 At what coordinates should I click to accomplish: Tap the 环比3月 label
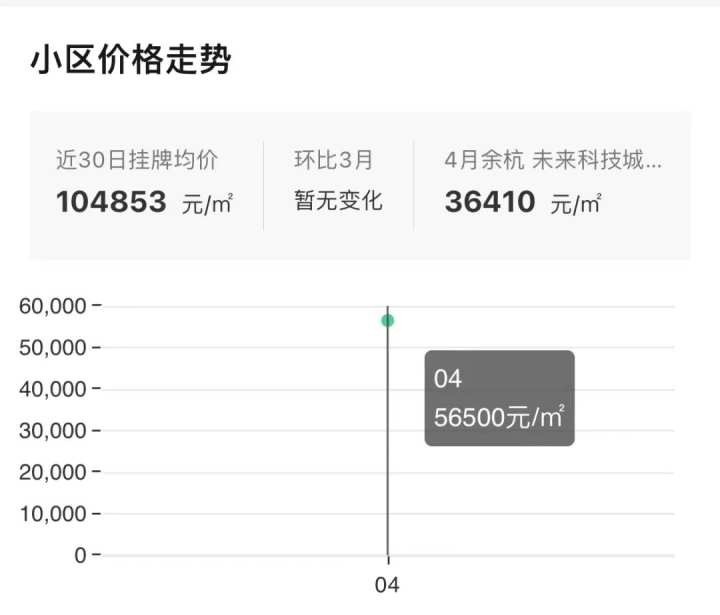(334, 160)
